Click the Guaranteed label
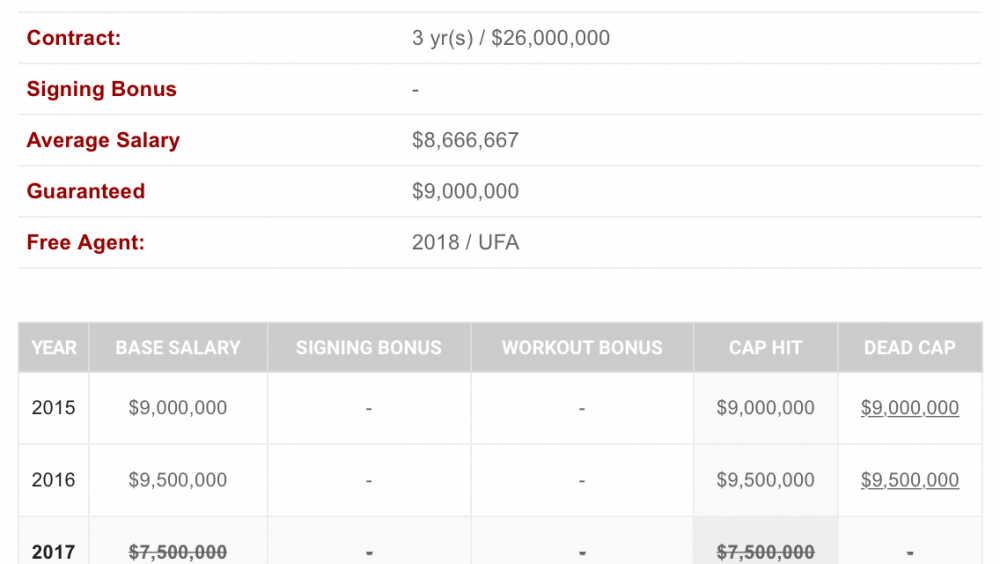 85,191
